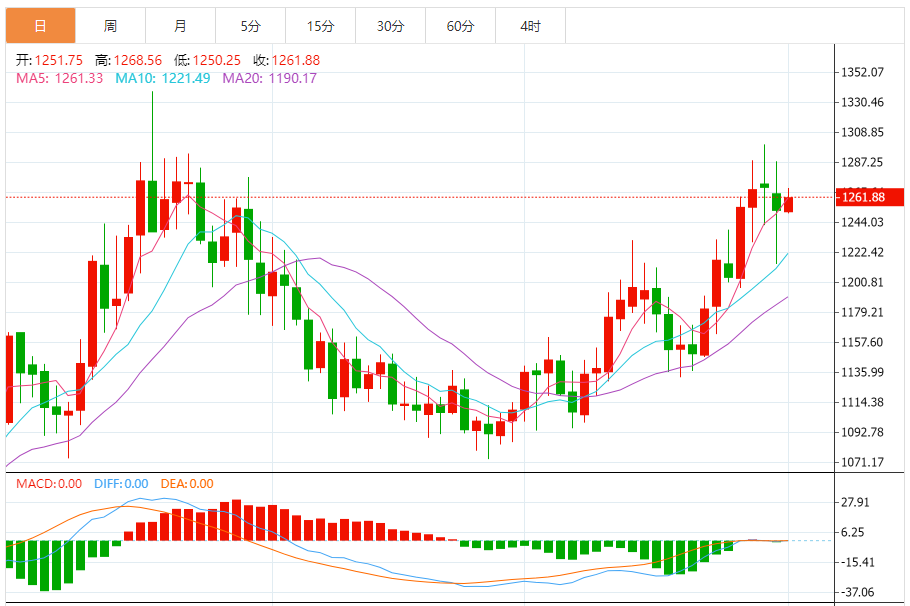Viewport: 910px width, 606px height.
Task: Click the -37.06 MACD axis label
Action: (x=858, y=592)
